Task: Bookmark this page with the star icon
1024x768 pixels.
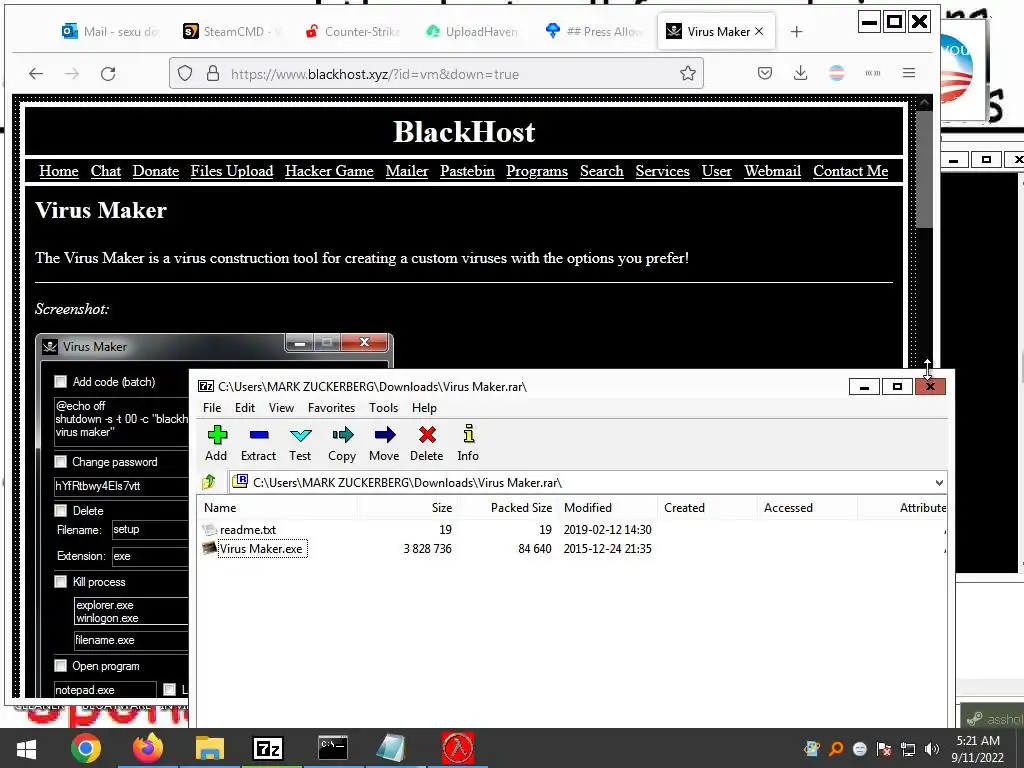Action: pos(688,73)
